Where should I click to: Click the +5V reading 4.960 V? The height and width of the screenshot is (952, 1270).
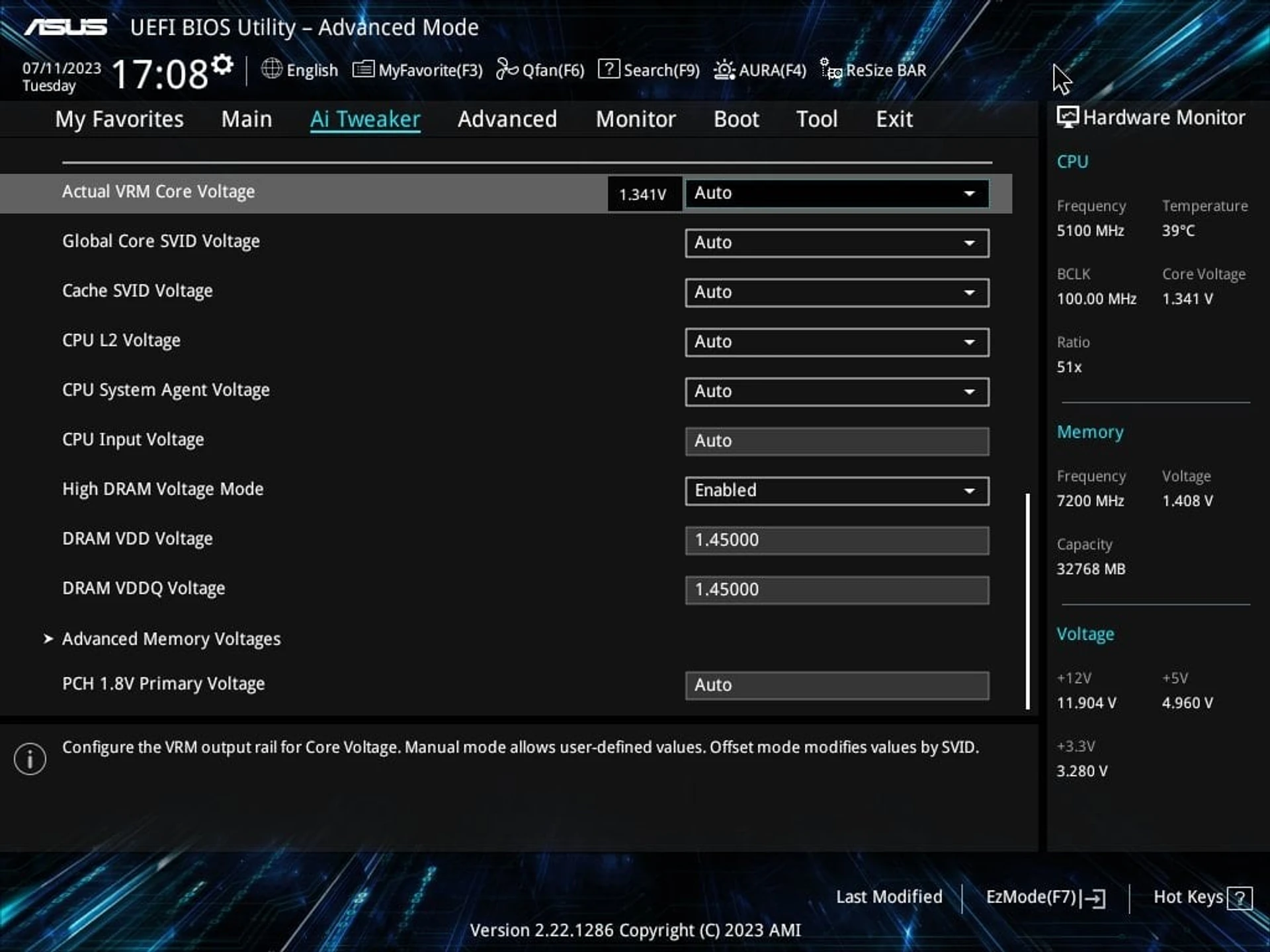pyautogui.click(x=1187, y=703)
